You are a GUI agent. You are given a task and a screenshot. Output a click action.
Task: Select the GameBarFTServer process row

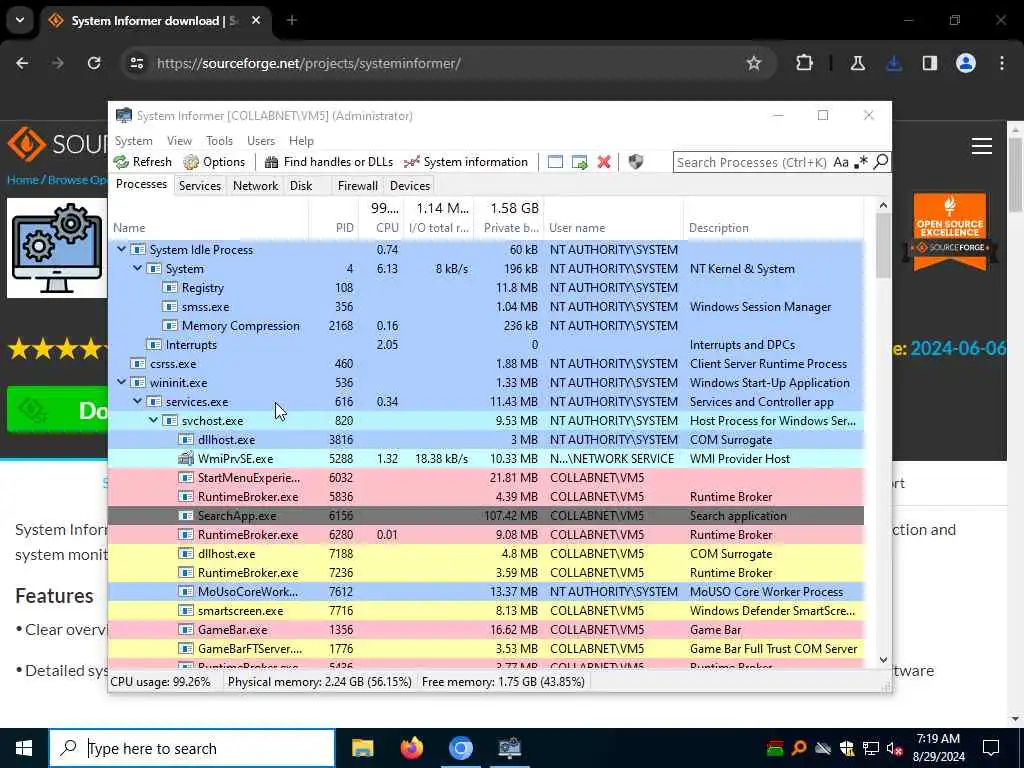[x=486, y=648]
